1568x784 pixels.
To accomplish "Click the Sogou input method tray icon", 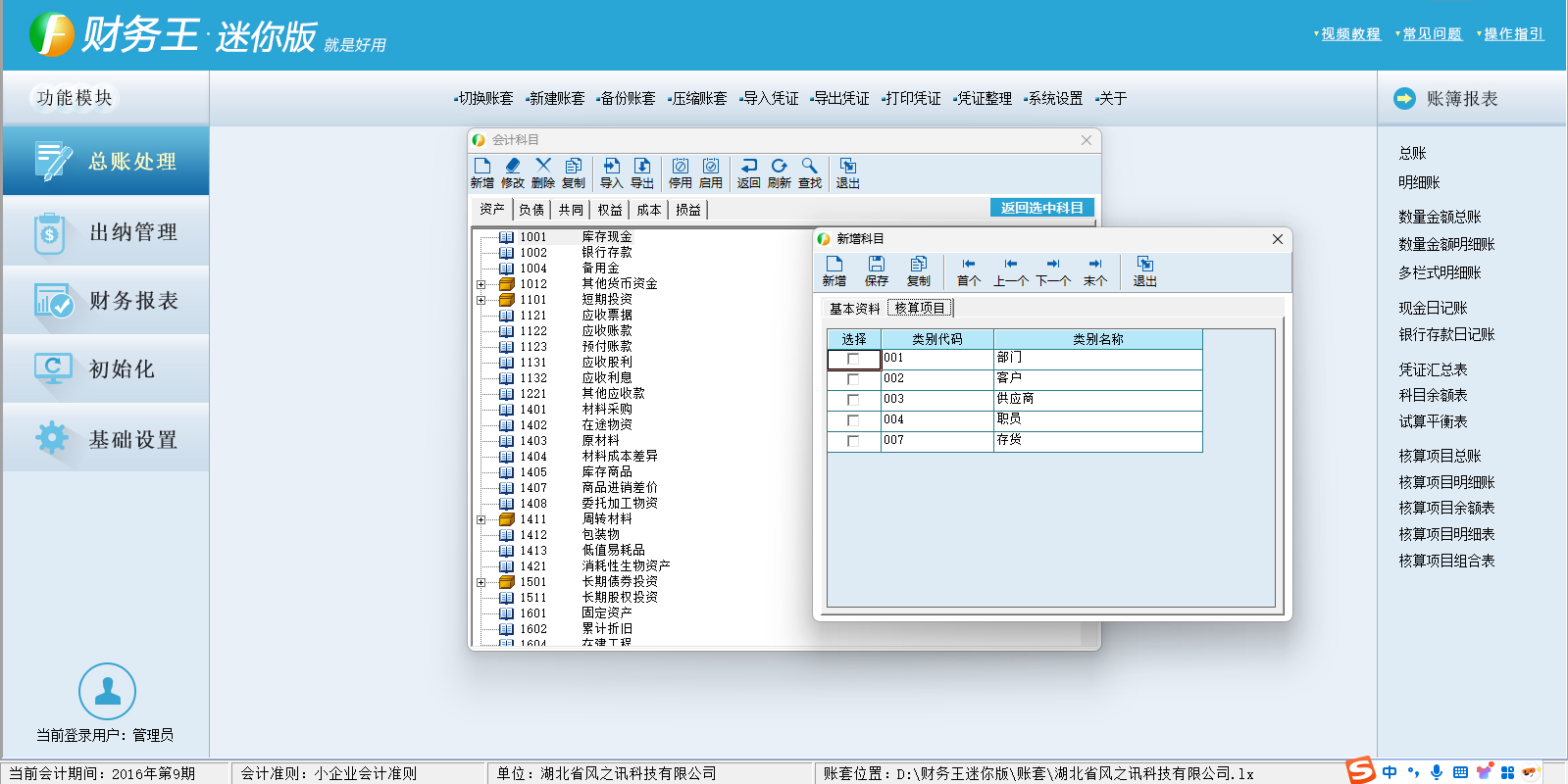I will (1361, 770).
